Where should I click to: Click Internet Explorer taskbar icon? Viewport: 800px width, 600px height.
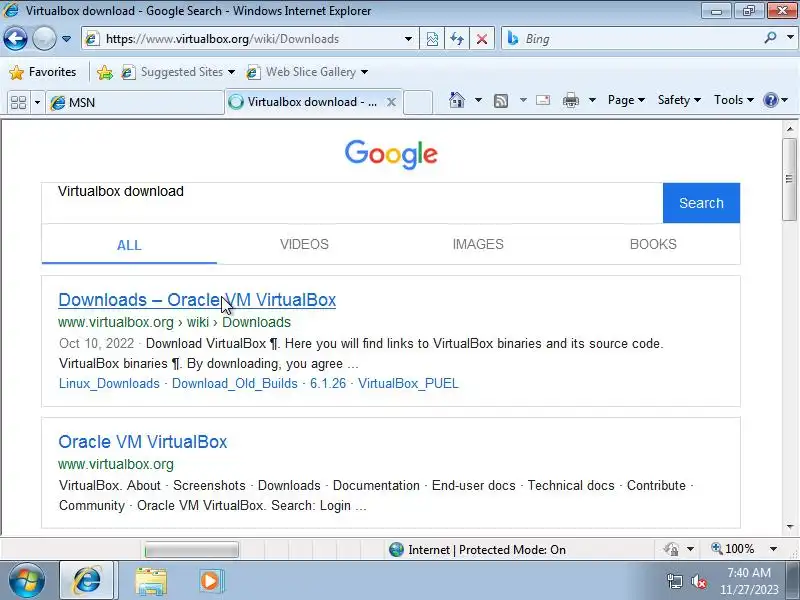coord(87,581)
